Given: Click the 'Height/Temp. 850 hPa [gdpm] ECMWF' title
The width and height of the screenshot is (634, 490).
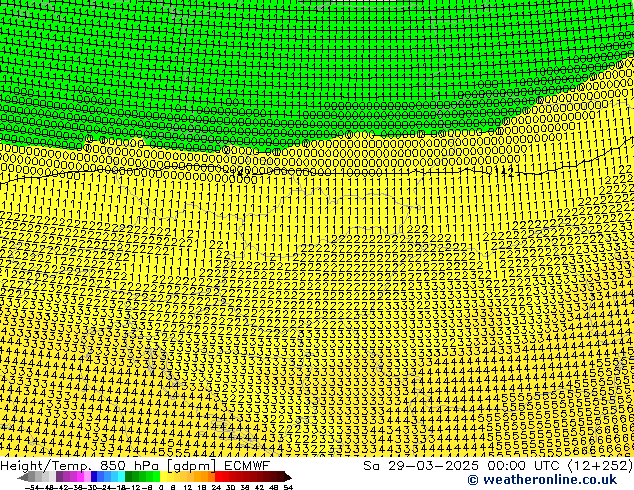Looking at the screenshot, I should pyautogui.click(x=135, y=466).
